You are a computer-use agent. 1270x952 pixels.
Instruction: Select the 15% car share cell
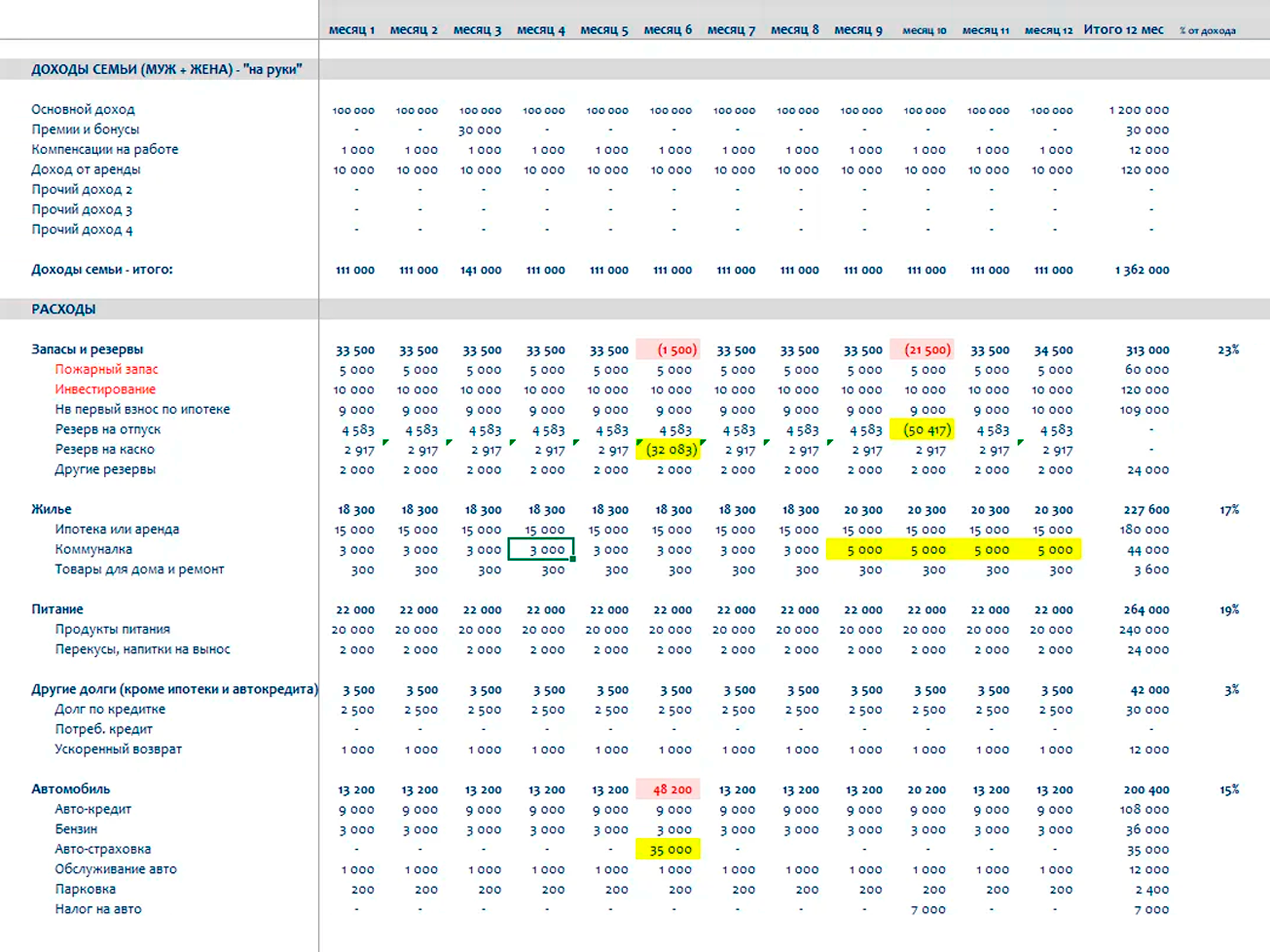click(1229, 790)
